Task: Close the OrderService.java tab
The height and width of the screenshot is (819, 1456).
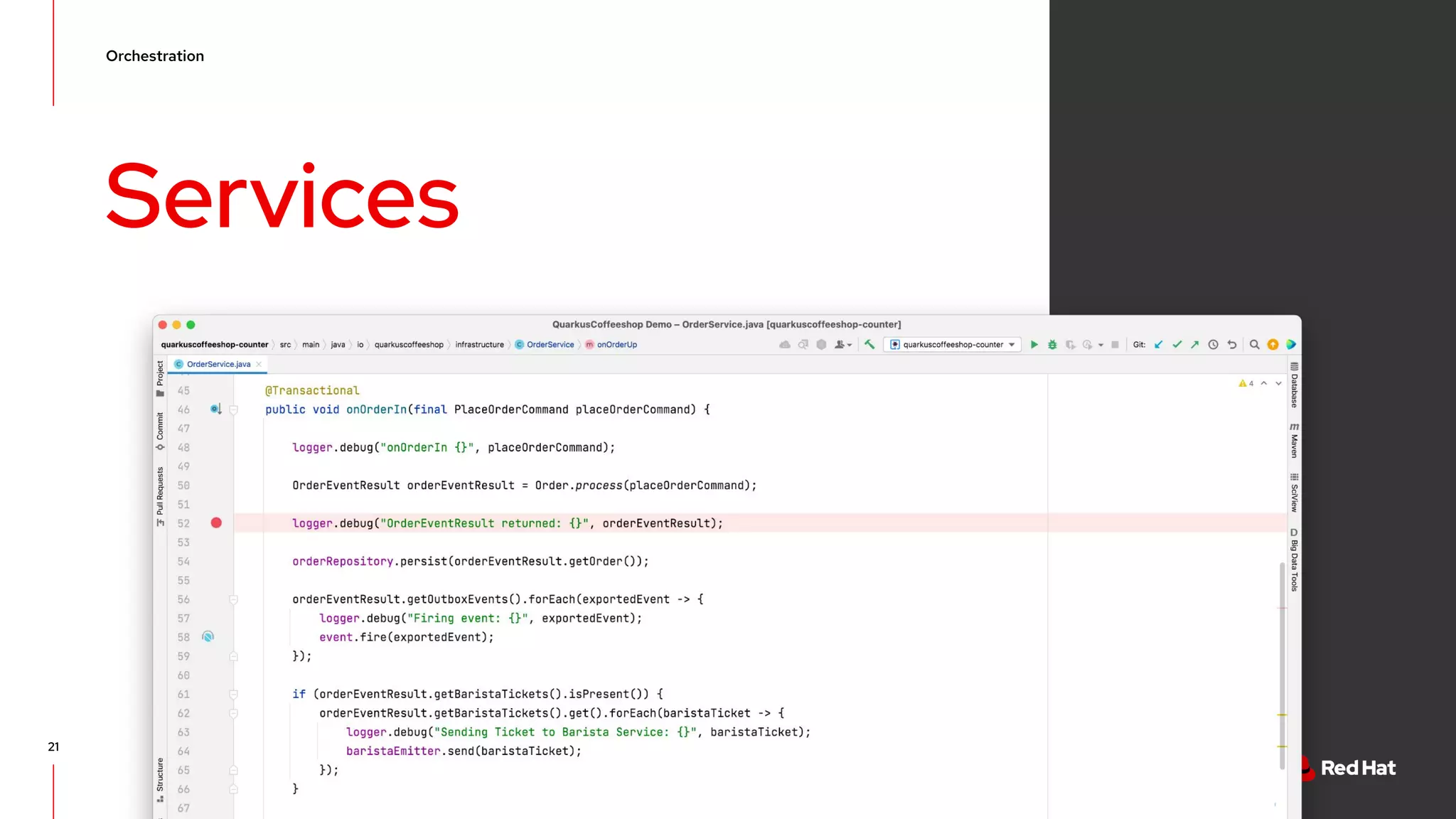Action: pos(259,364)
